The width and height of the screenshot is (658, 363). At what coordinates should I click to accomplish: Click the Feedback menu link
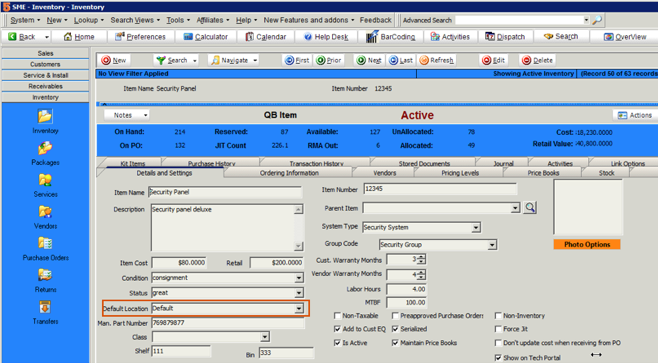tap(375, 20)
